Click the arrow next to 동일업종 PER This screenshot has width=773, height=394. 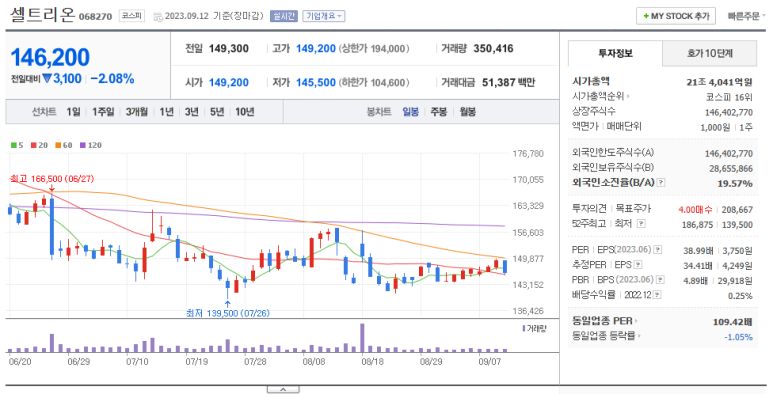[636, 321]
